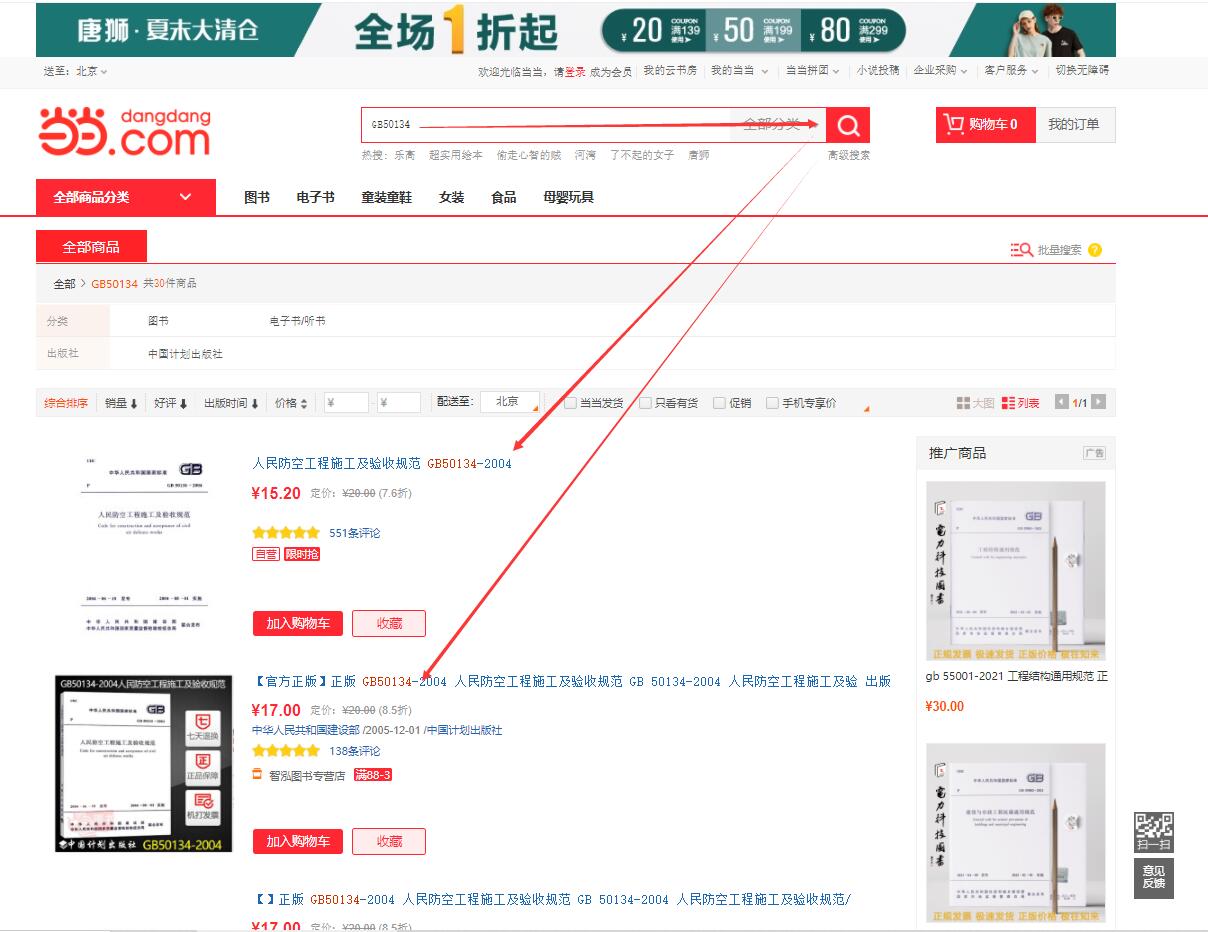Screen dimensions: 1208x932
Task: Open the 女装 navigation item
Action: (451, 197)
